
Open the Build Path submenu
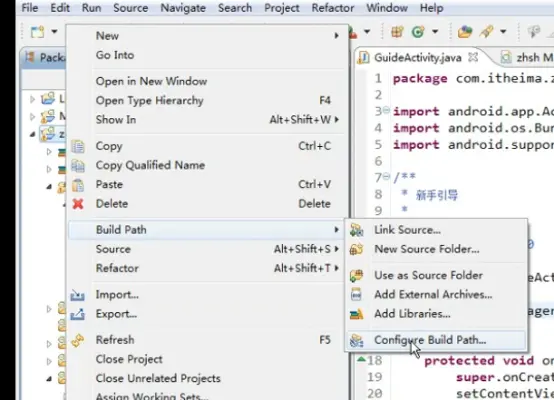pos(206,230)
